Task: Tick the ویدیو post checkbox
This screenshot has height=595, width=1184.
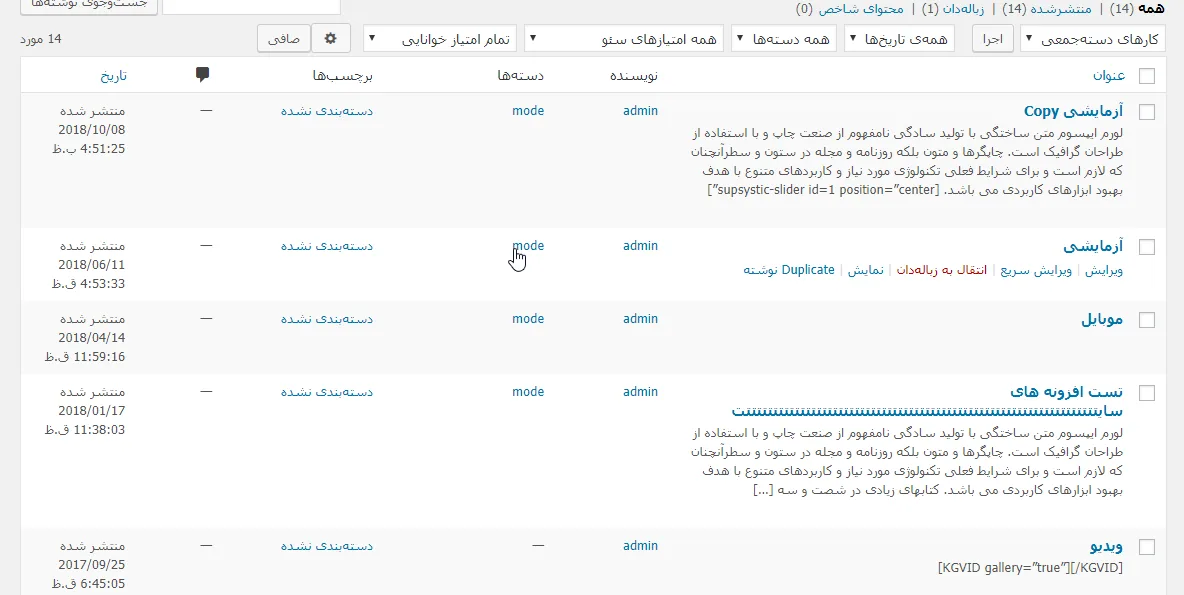Action: click(1146, 547)
